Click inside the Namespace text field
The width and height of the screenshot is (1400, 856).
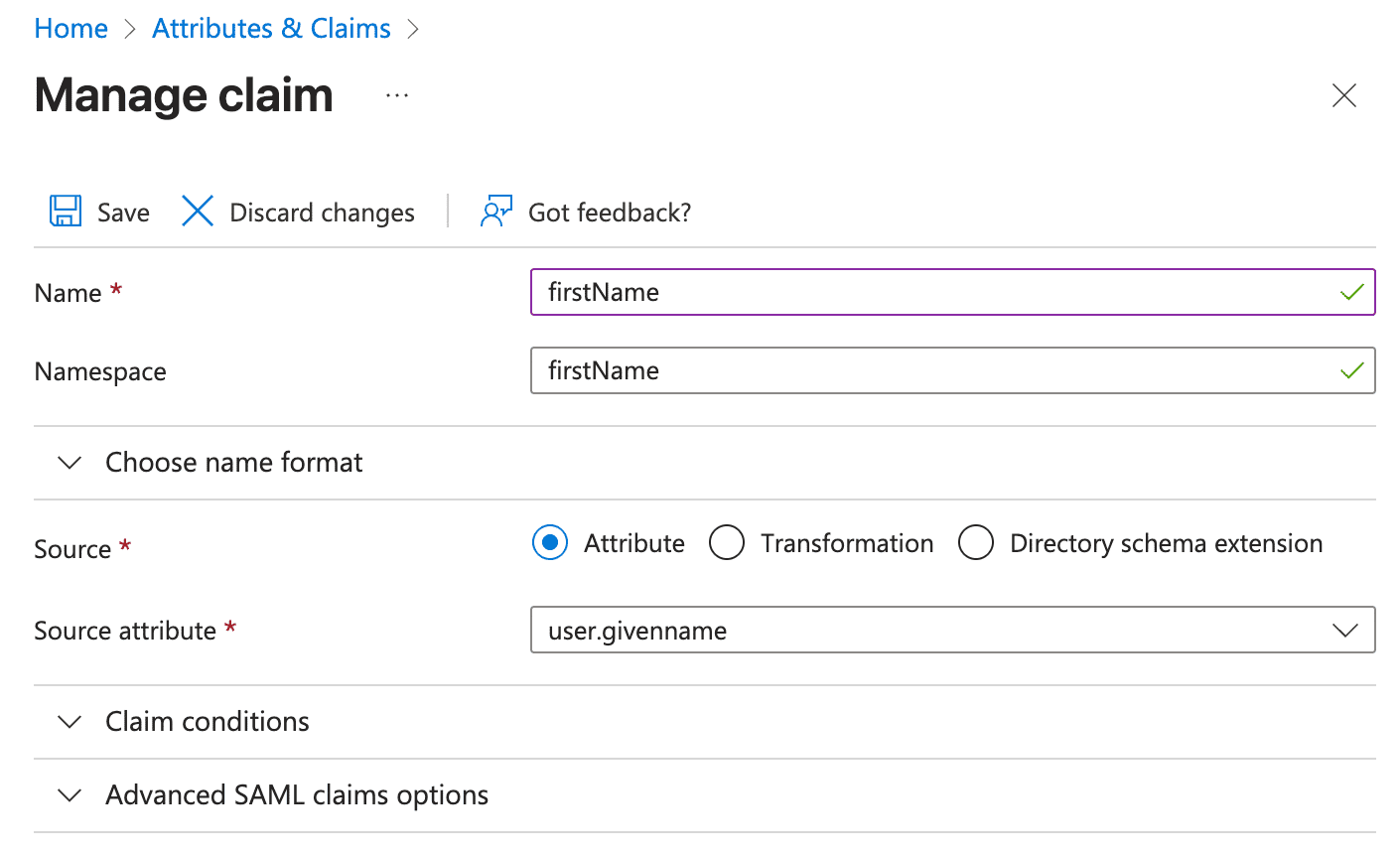[894, 370]
